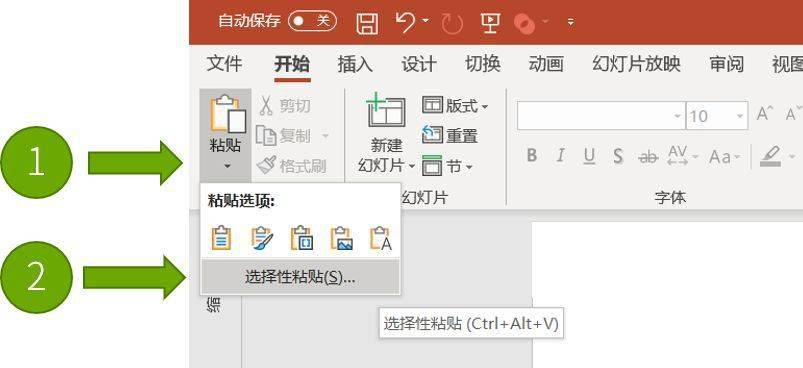This screenshot has width=803, height=368.
Task: Open the 审阅 (Review) tab
Action: pyautogui.click(x=727, y=64)
